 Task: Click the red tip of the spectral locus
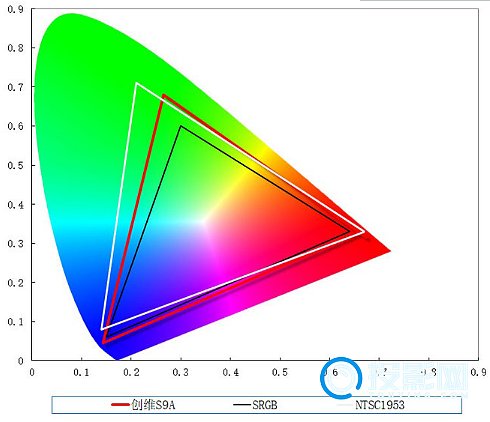pos(388,250)
